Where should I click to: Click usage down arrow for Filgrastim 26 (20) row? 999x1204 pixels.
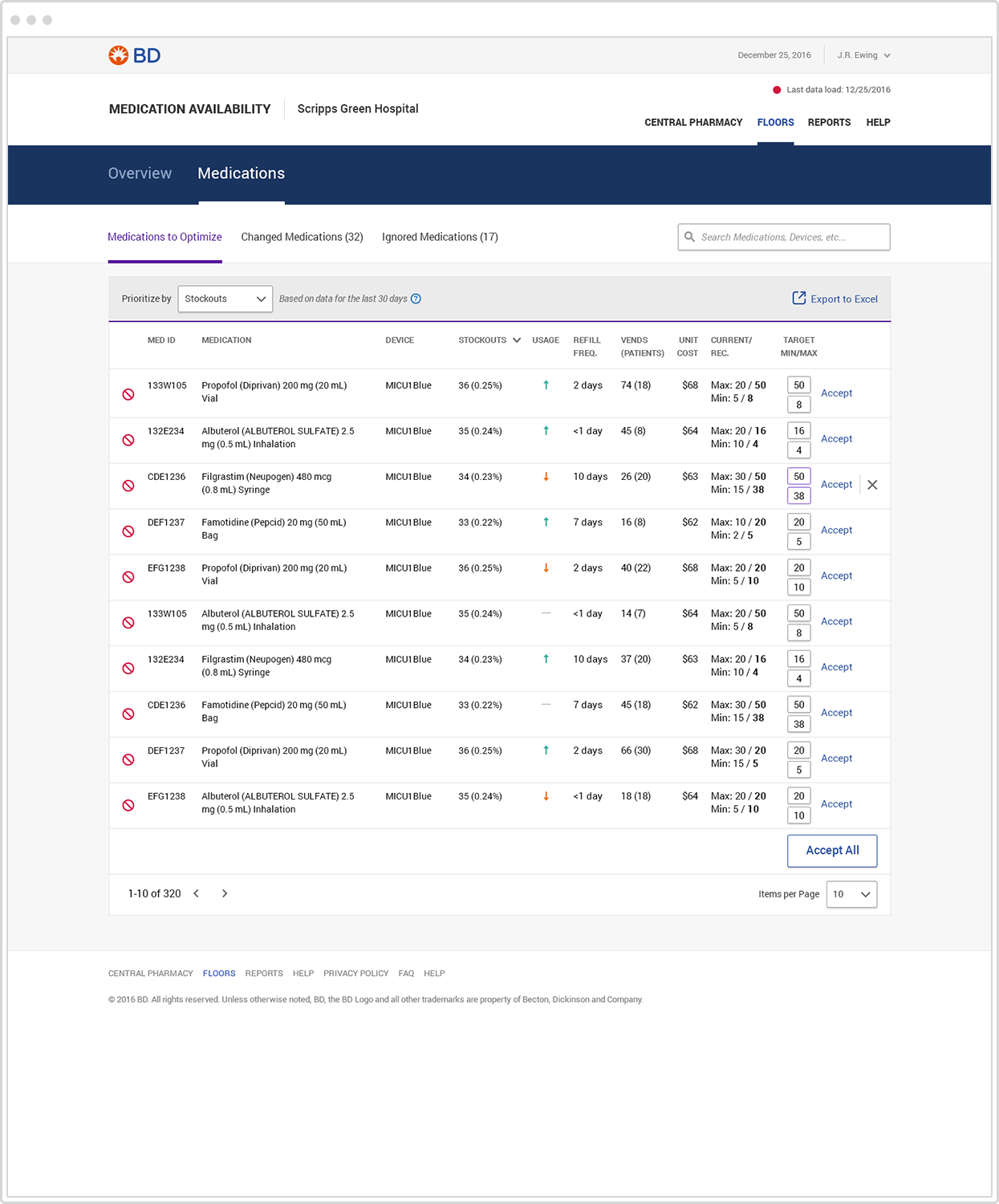(546, 477)
